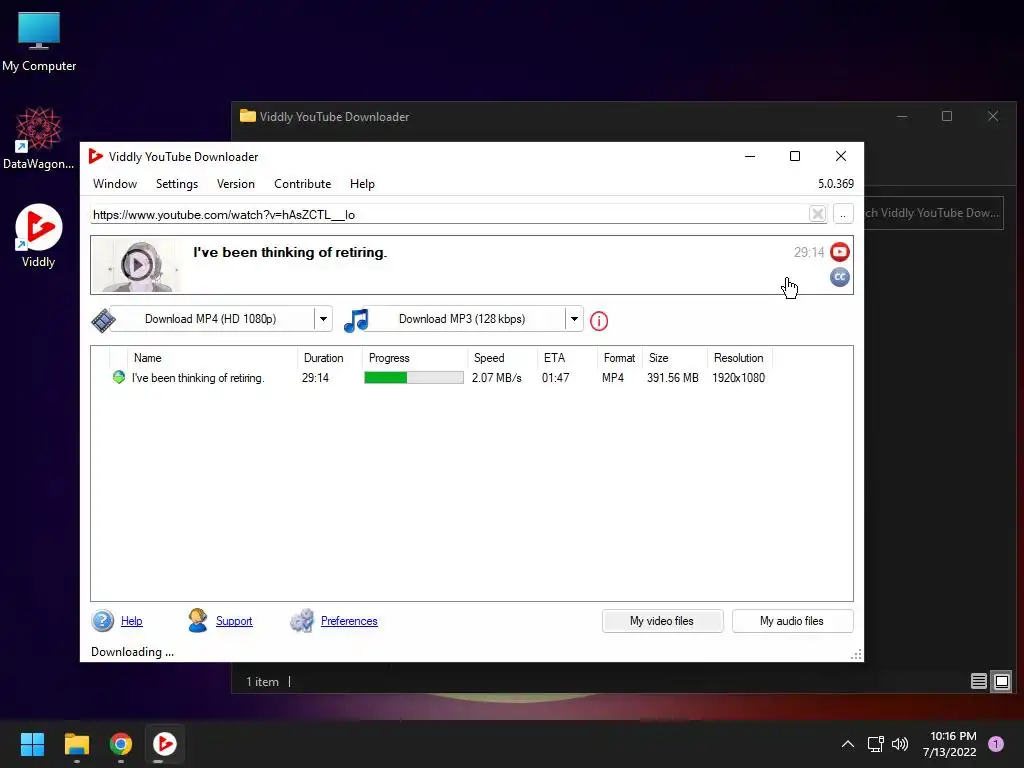
Task: Click the Format column header
Action: click(620, 358)
